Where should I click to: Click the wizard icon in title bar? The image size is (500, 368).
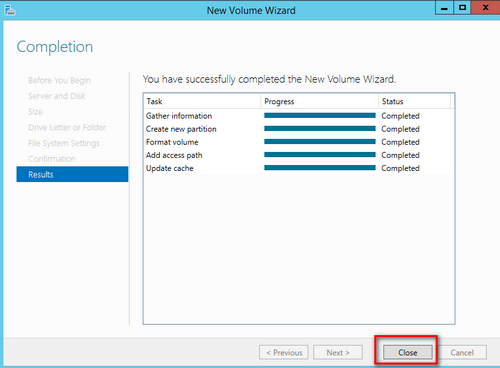10,10
